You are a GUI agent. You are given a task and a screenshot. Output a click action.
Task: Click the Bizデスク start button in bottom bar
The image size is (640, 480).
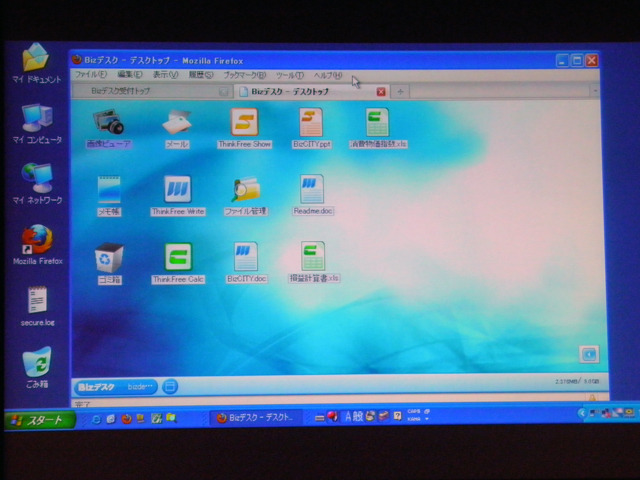tap(115, 387)
